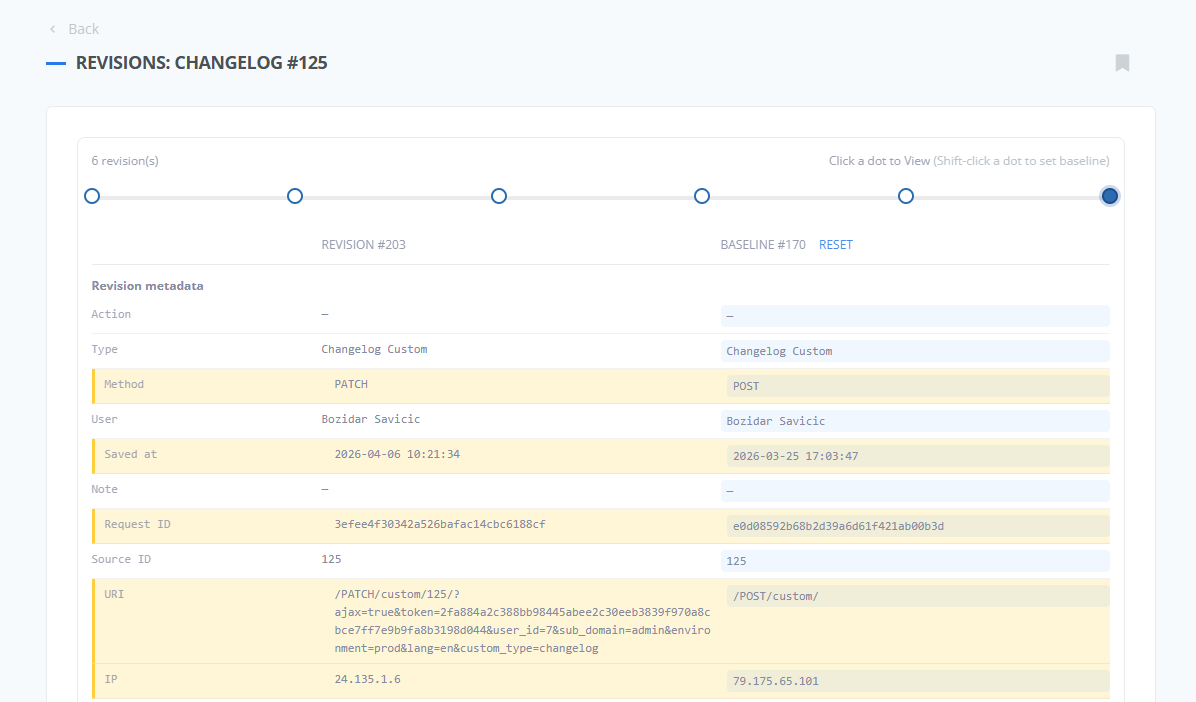Click baseline Type field Changelog Custom

pos(915,351)
